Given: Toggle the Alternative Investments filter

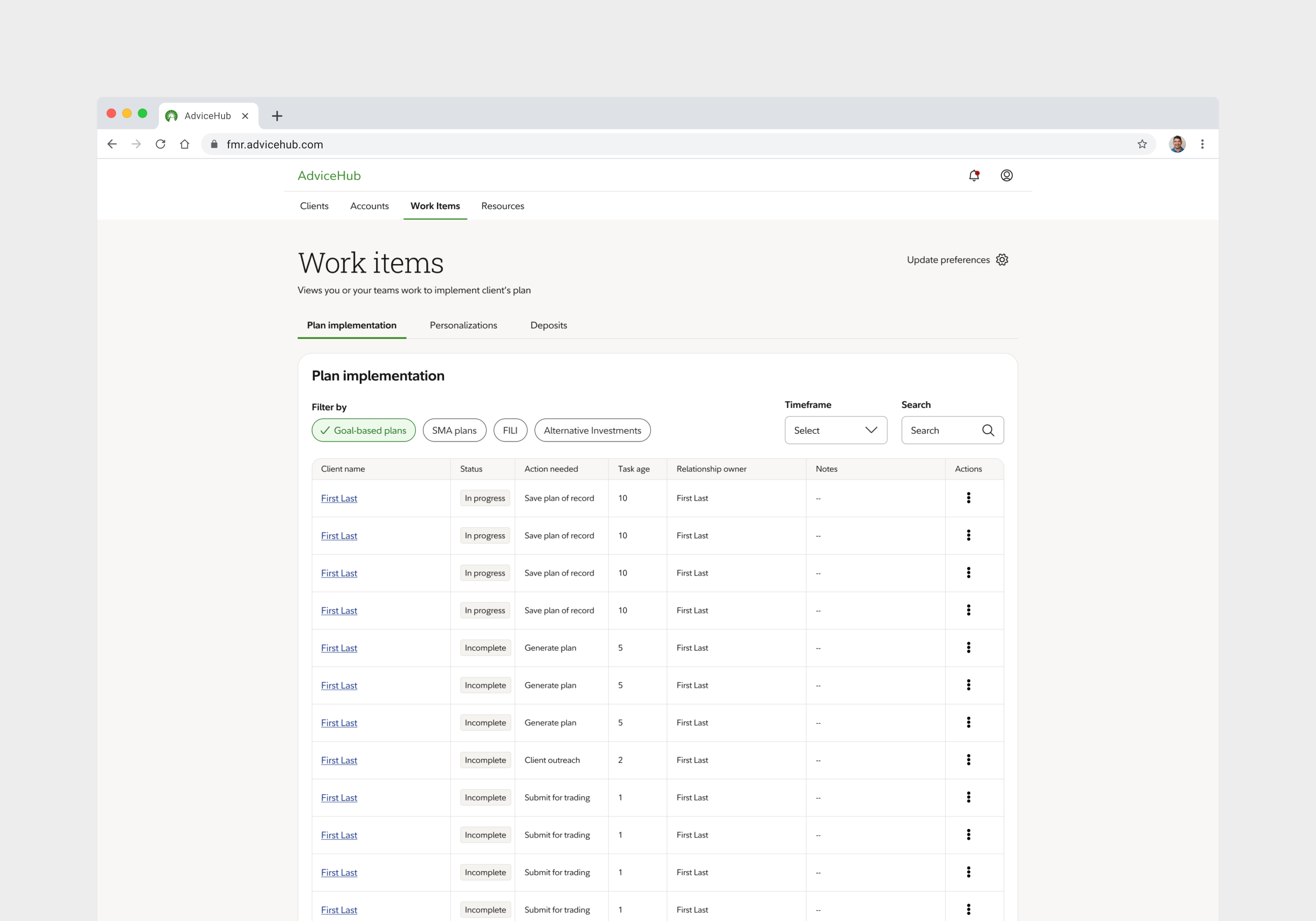Looking at the screenshot, I should [x=592, y=430].
